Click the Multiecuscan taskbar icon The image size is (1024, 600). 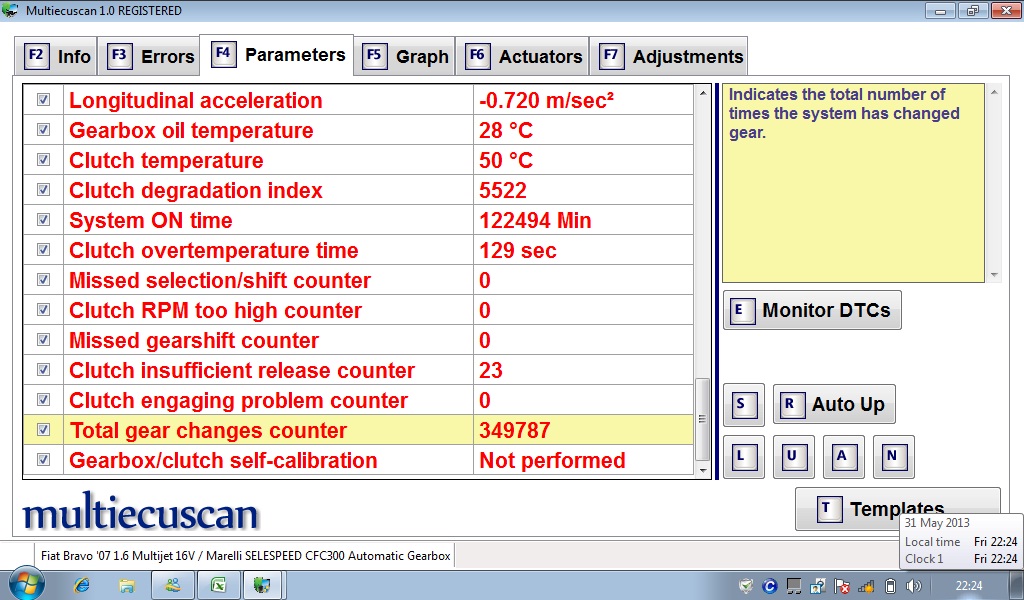[263, 585]
